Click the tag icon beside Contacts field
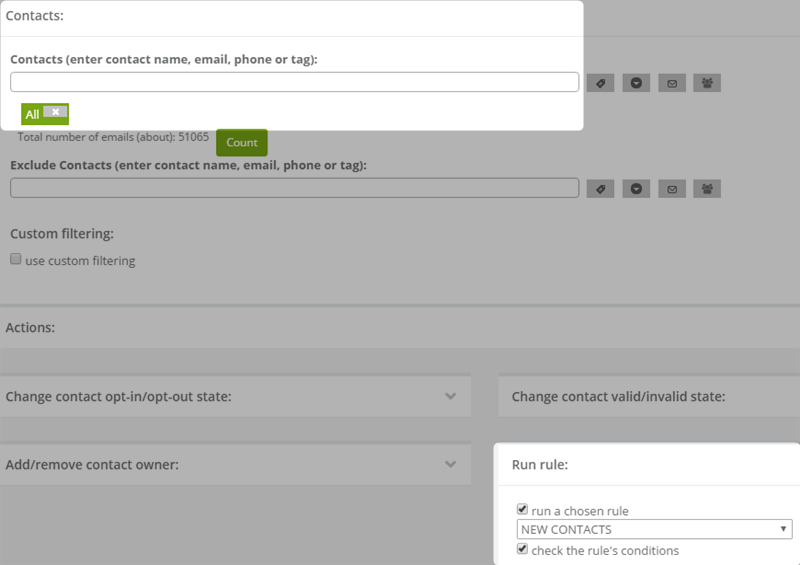Screen dimensions: 800x565 coord(601,83)
